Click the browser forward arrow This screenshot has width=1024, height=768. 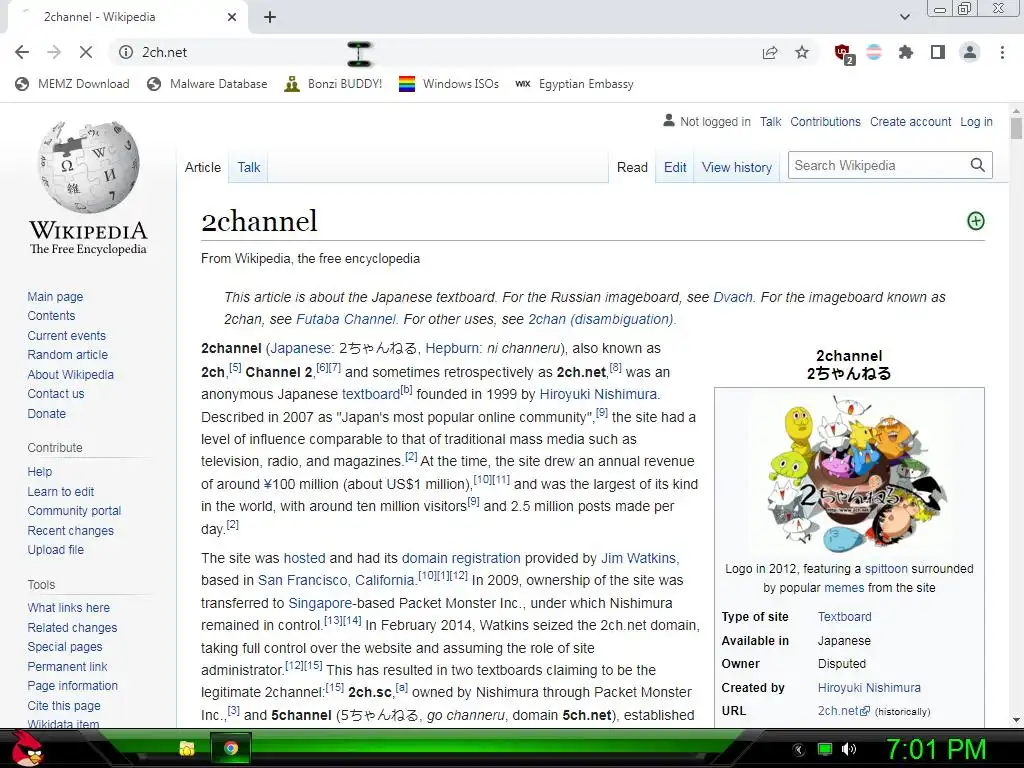tap(54, 52)
